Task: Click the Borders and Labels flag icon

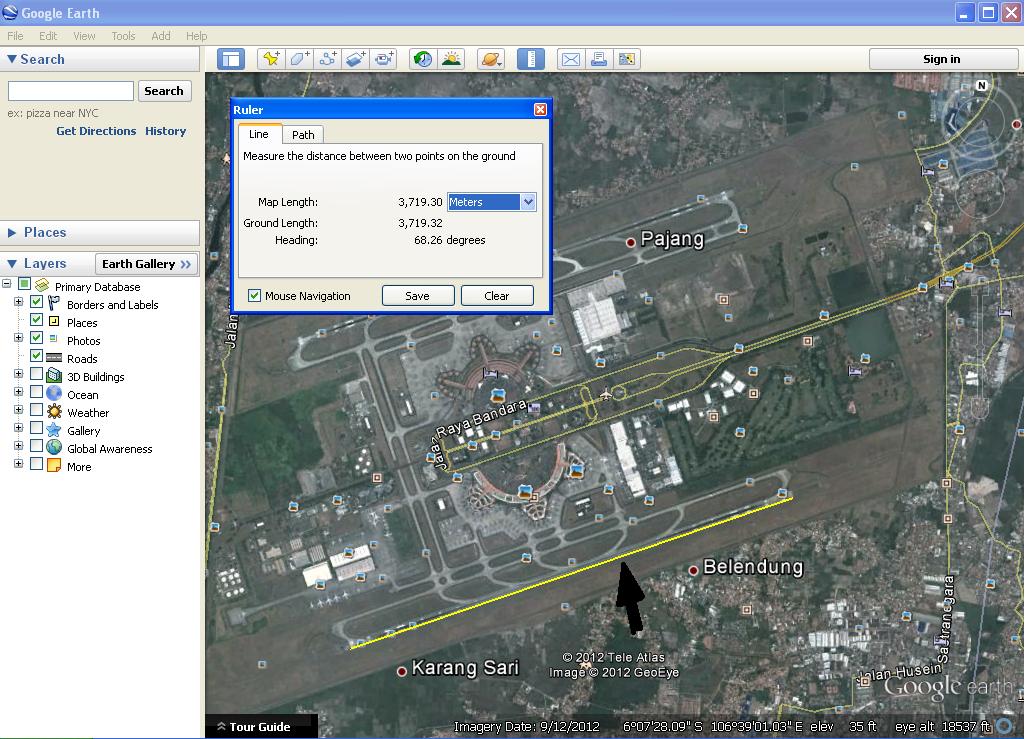Action: click(x=54, y=303)
